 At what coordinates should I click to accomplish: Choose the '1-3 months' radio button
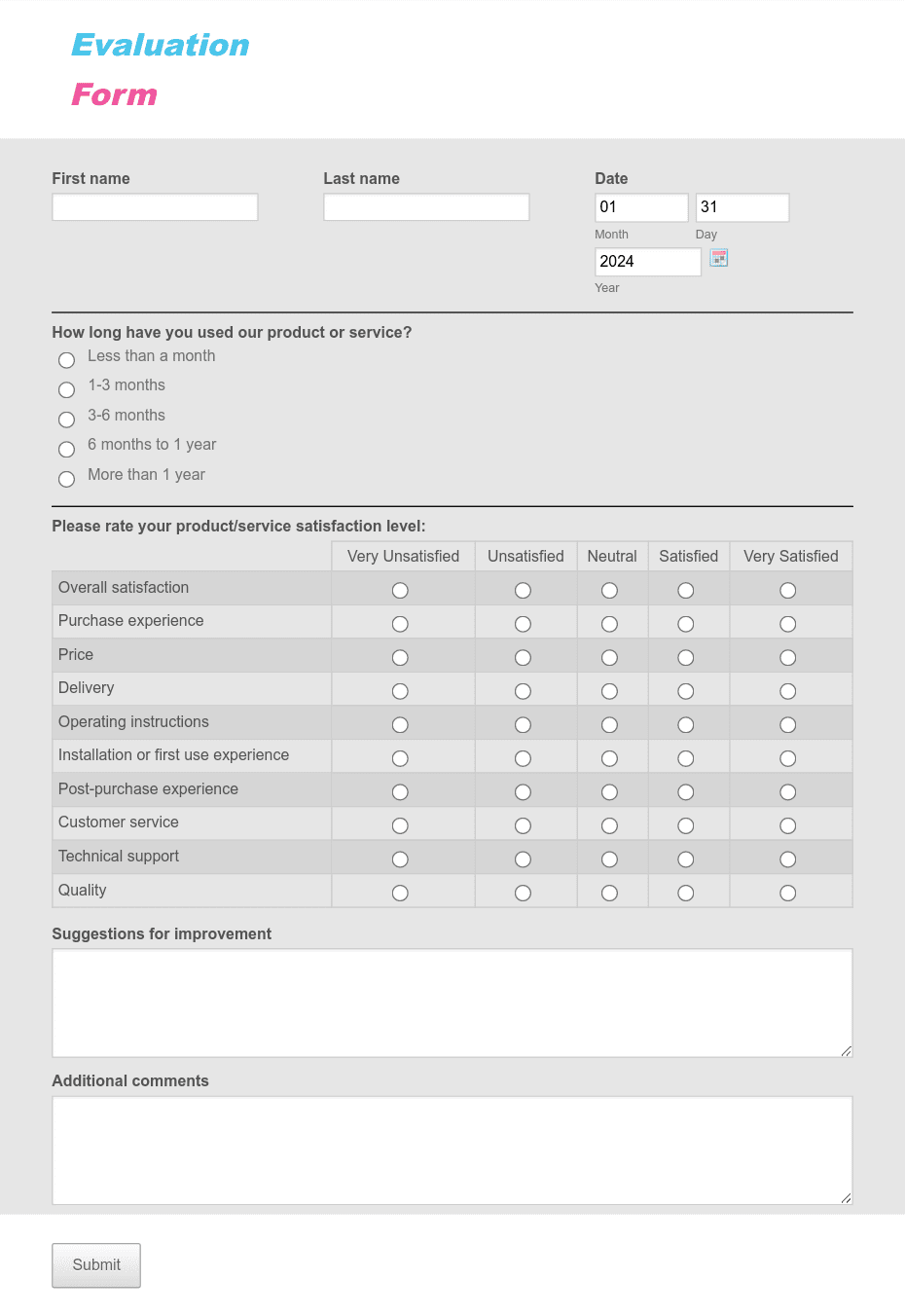click(x=66, y=390)
